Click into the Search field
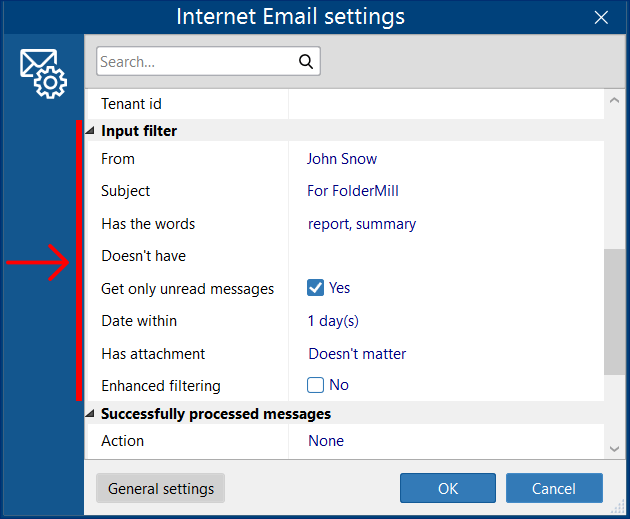The image size is (630, 519). [x=195, y=62]
